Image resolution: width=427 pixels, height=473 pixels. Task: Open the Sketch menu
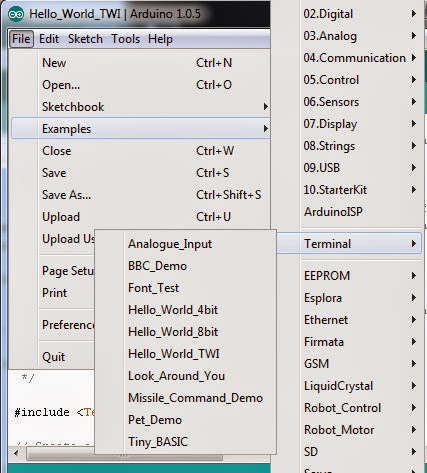tap(85, 39)
